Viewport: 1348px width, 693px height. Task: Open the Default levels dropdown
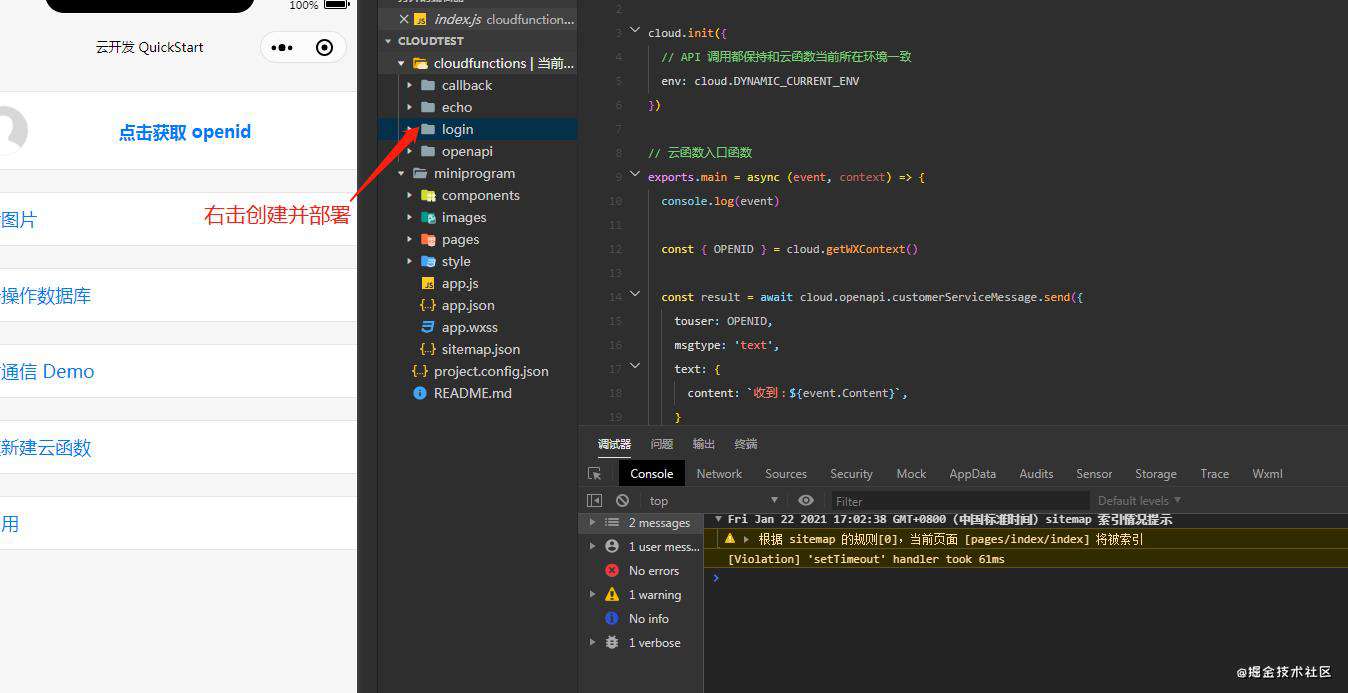pyautogui.click(x=1139, y=500)
